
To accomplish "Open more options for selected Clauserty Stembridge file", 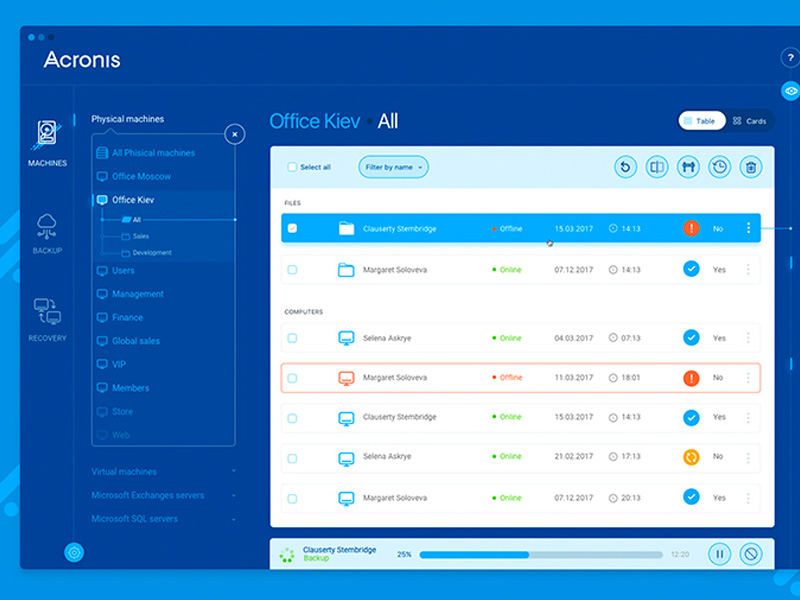I will pyautogui.click(x=748, y=228).
